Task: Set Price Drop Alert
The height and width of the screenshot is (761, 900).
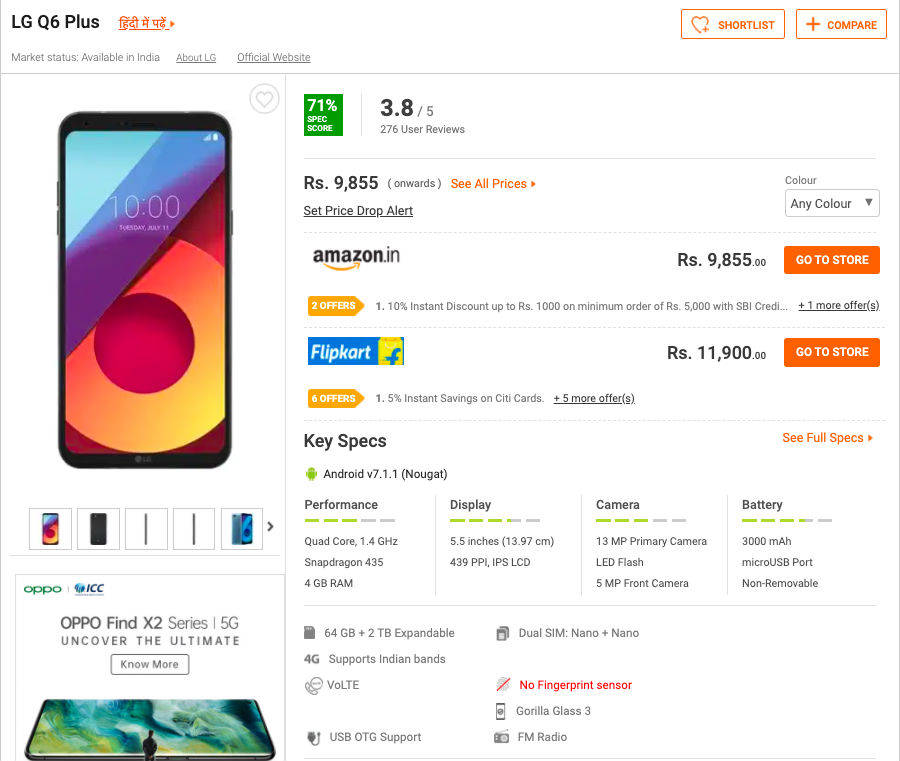Action: pos(358,211)
